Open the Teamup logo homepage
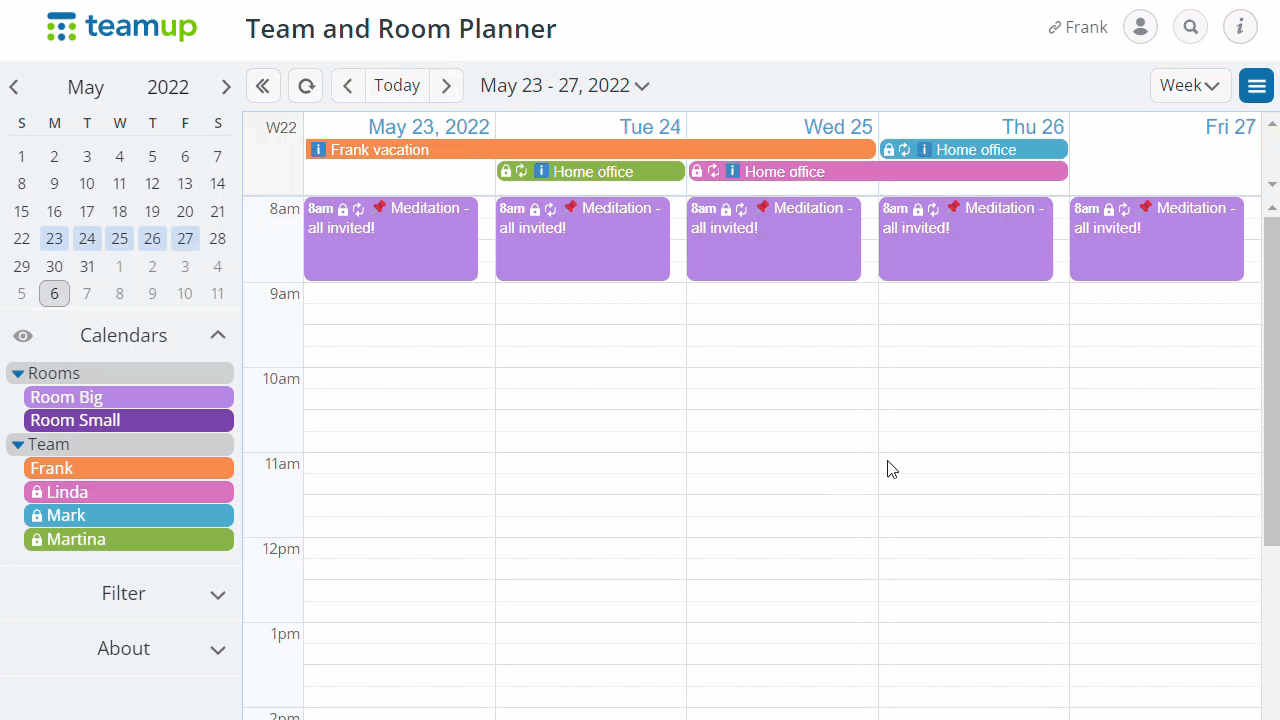Viewport: 1280px width, 720px height. [122, 27]
